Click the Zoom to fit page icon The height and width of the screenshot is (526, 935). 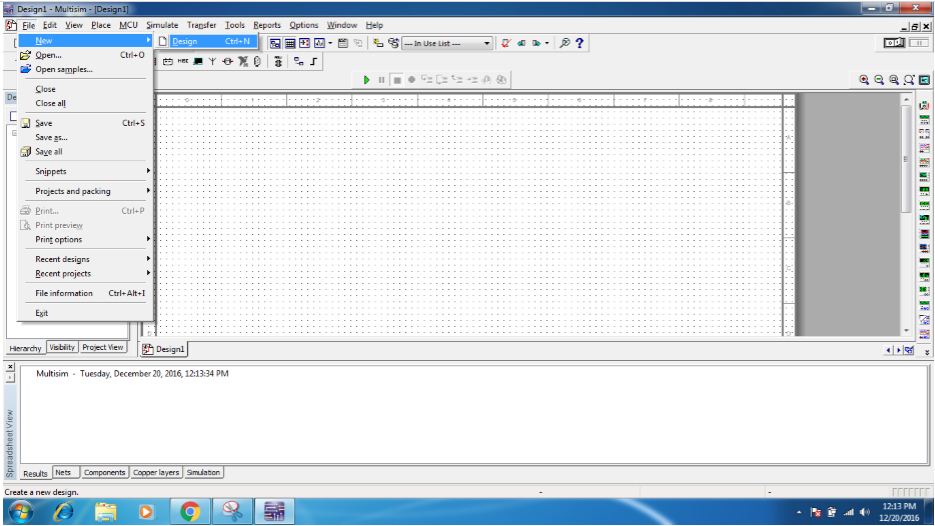pos(908,79)
